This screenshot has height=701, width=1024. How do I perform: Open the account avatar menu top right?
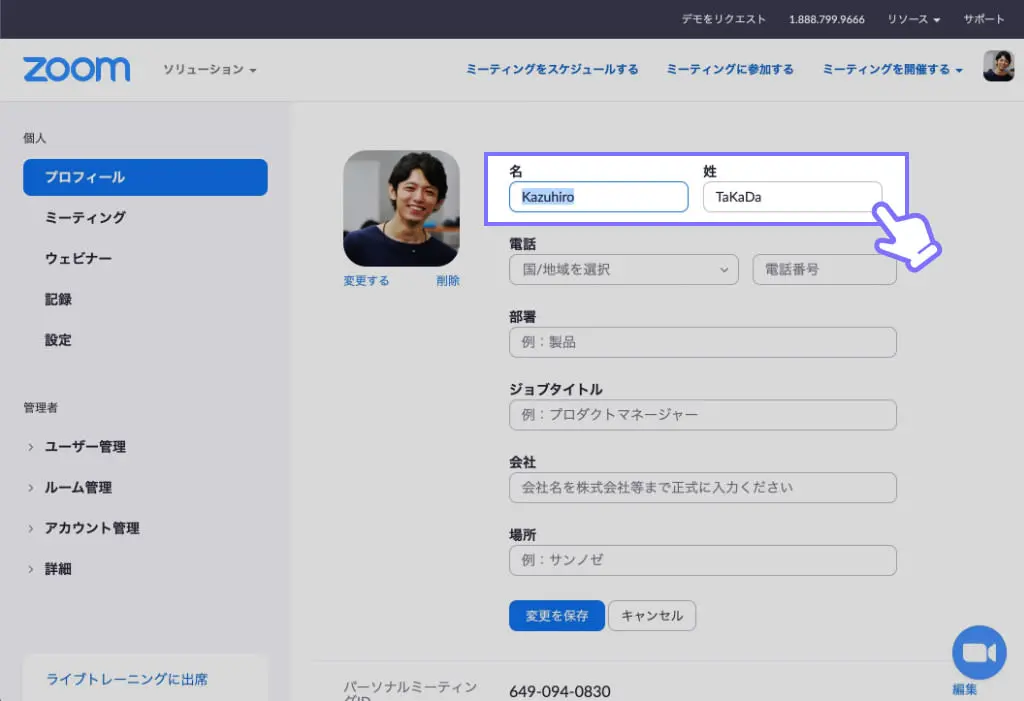coord(997,68)
